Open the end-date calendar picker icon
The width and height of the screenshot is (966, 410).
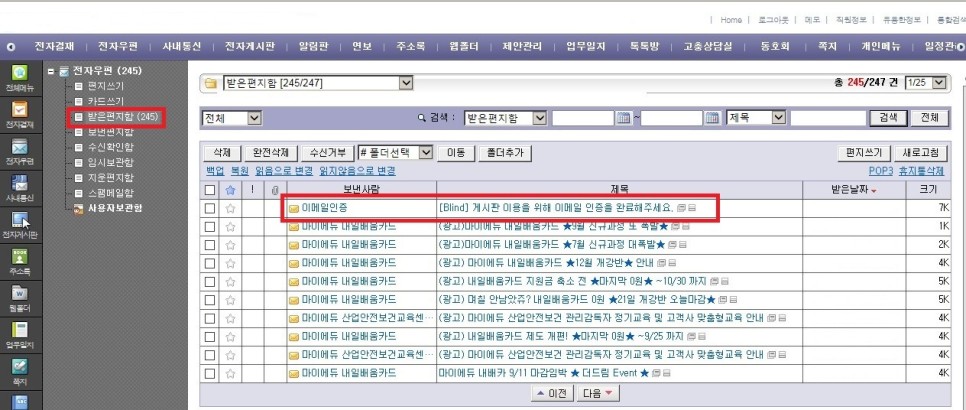712,118
